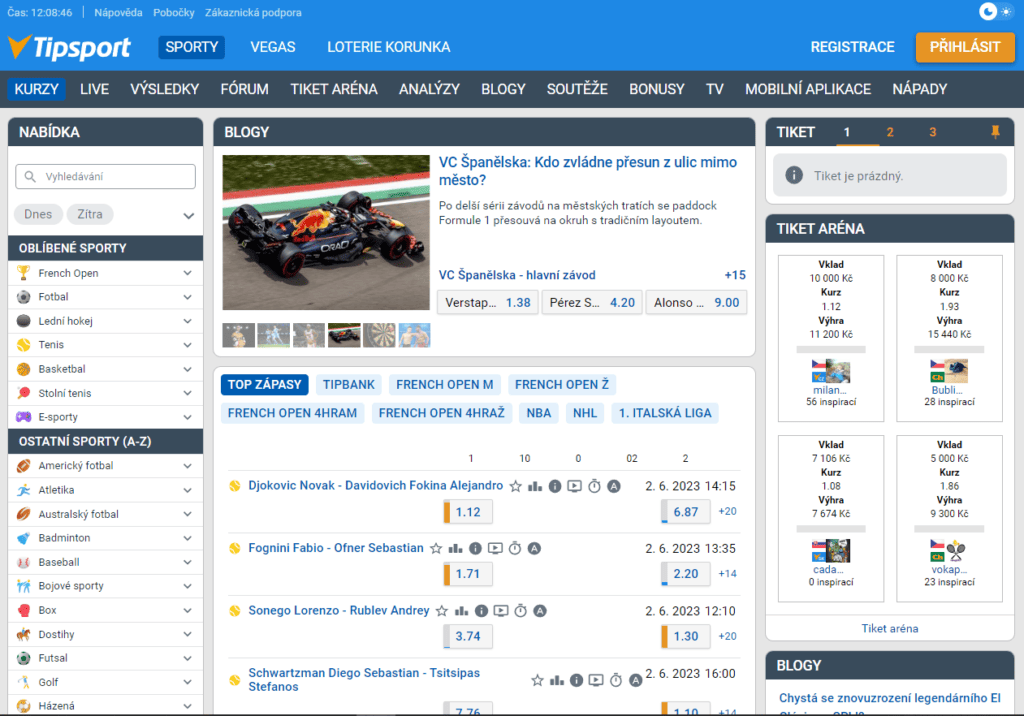Select ticket tab 2
Screen dimensions: 1024x716
pos(889,132)
